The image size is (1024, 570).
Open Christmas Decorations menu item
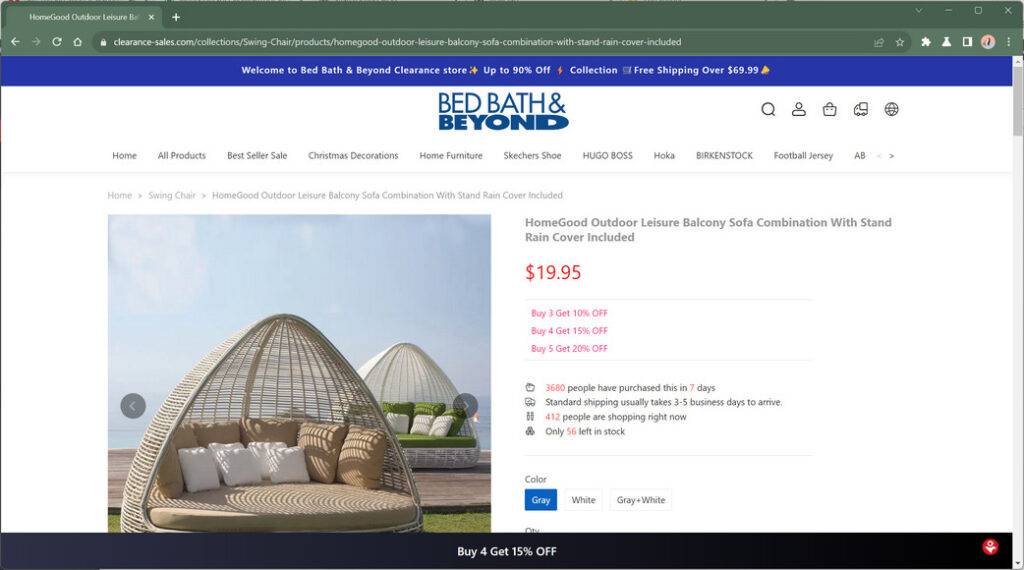pyautogui.click(x=353, y=155)
